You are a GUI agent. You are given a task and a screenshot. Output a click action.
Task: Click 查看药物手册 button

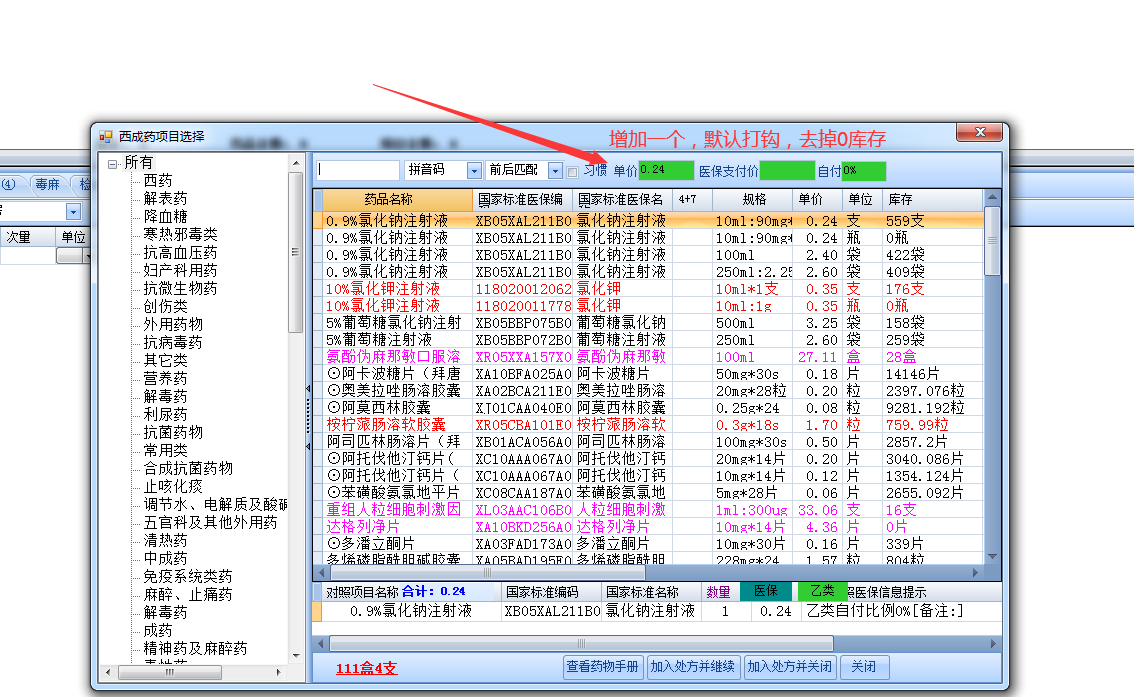pos(602,667)
